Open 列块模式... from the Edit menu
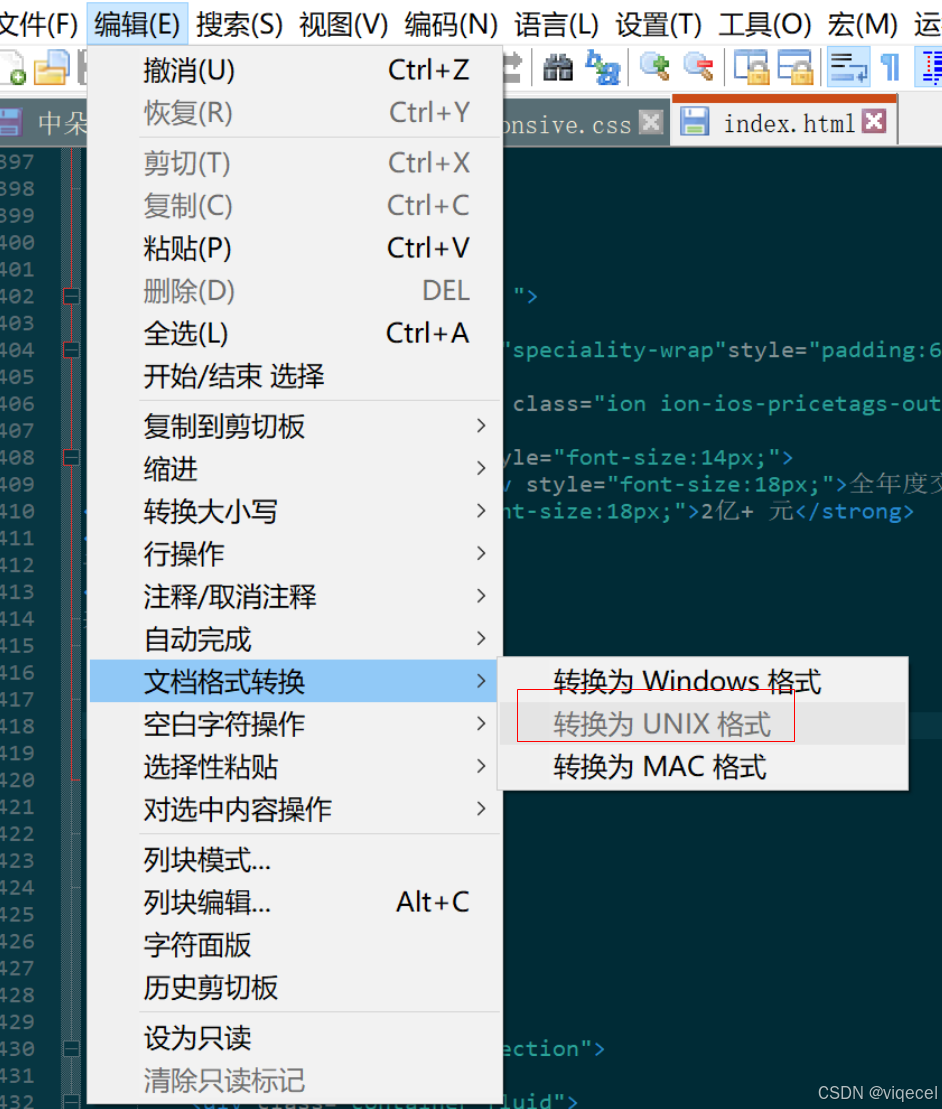This screenshot has width=942, height=1109. [296, 860]
